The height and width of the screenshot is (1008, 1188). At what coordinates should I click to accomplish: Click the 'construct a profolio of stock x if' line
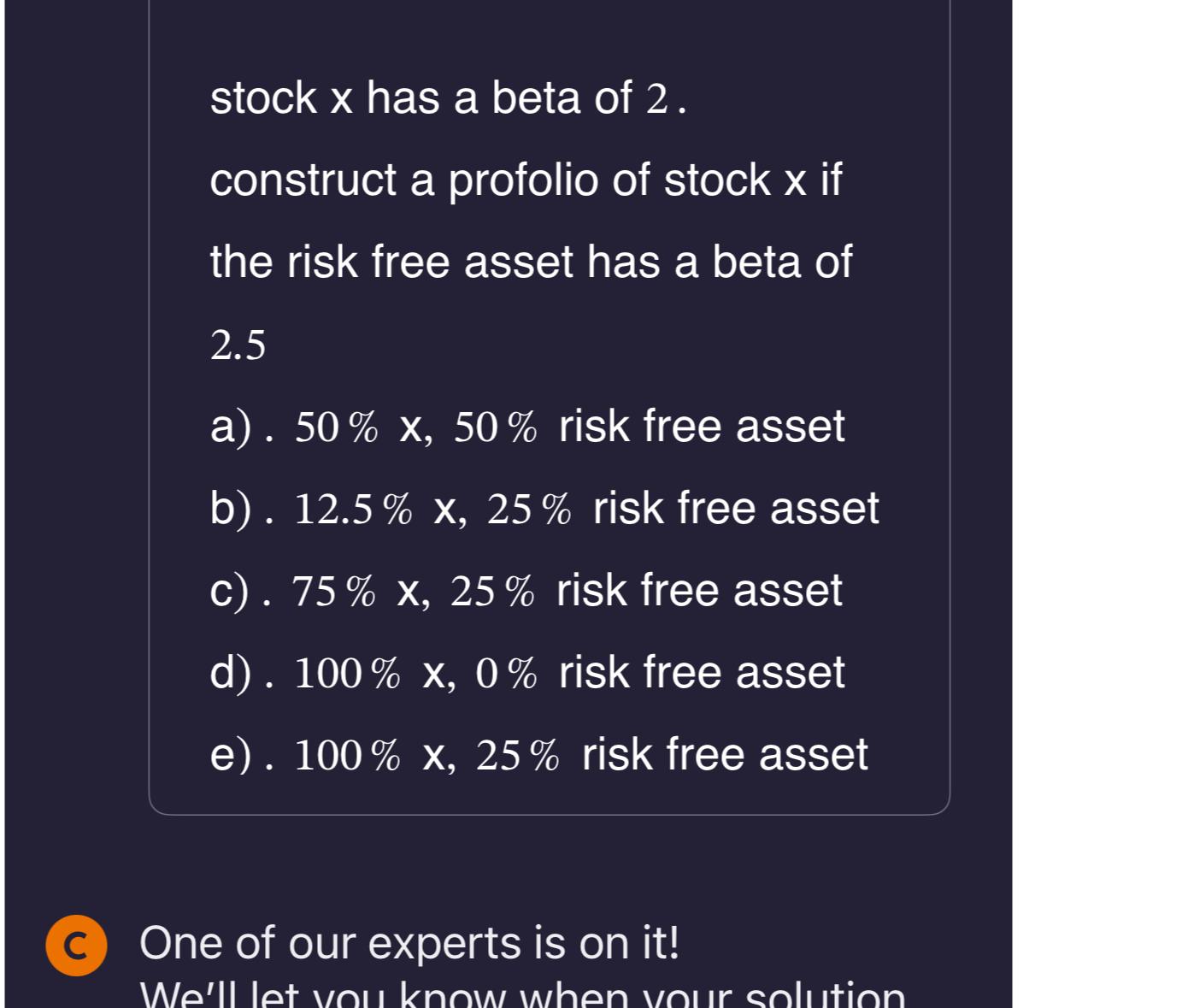point(526,180)
